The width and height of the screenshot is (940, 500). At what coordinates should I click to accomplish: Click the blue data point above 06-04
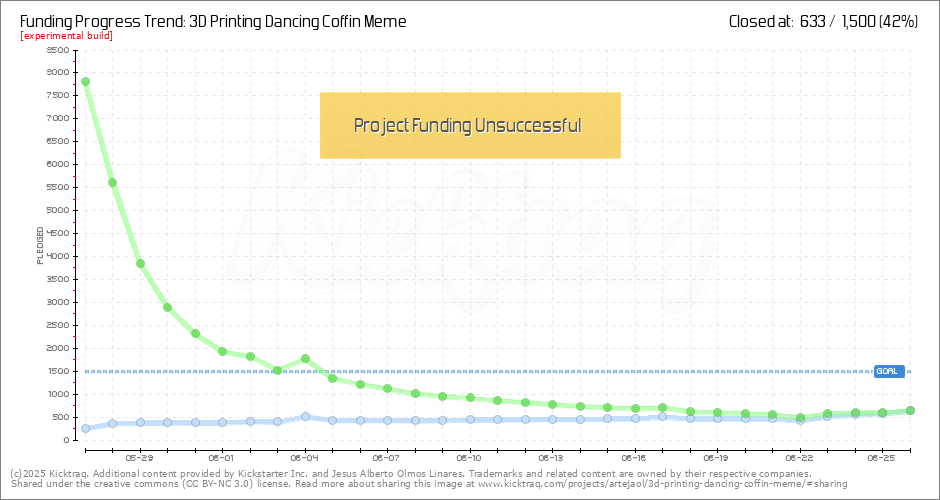pos(305,416)
